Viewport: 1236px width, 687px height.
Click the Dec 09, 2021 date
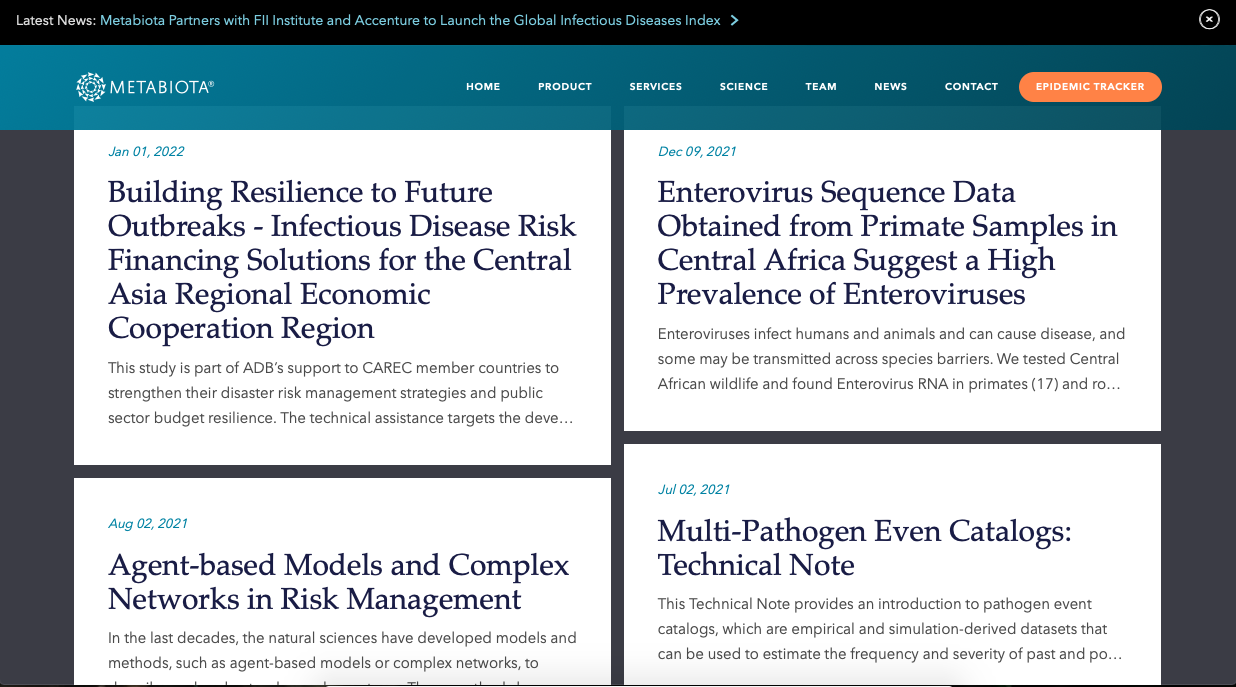[x=697, y=152]
